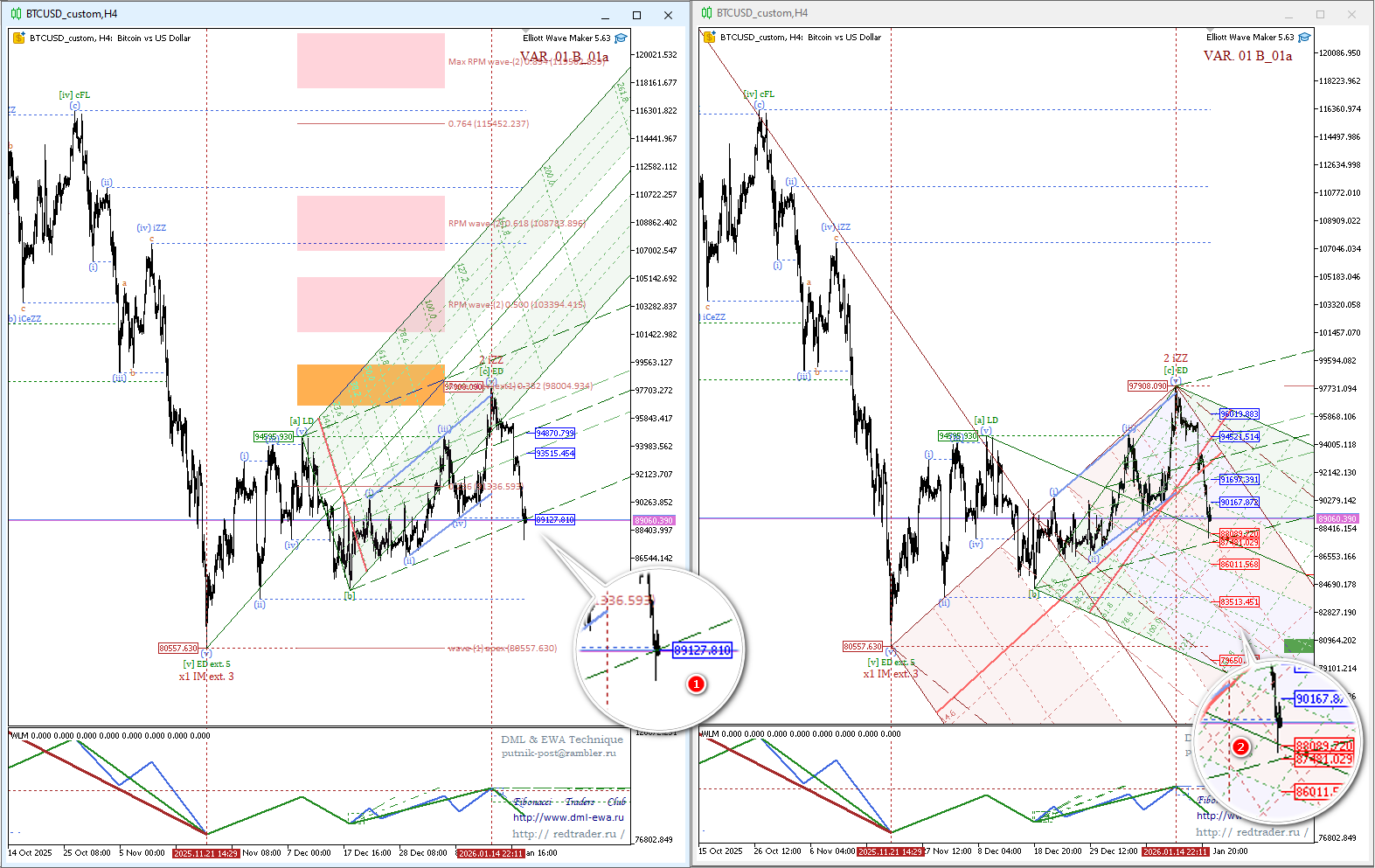Screen dimensions: 1375x868
Task: Click the Elliott Wave Maker cap icon in right chart
Action: pyautogui.click(x=1304, y=38)
